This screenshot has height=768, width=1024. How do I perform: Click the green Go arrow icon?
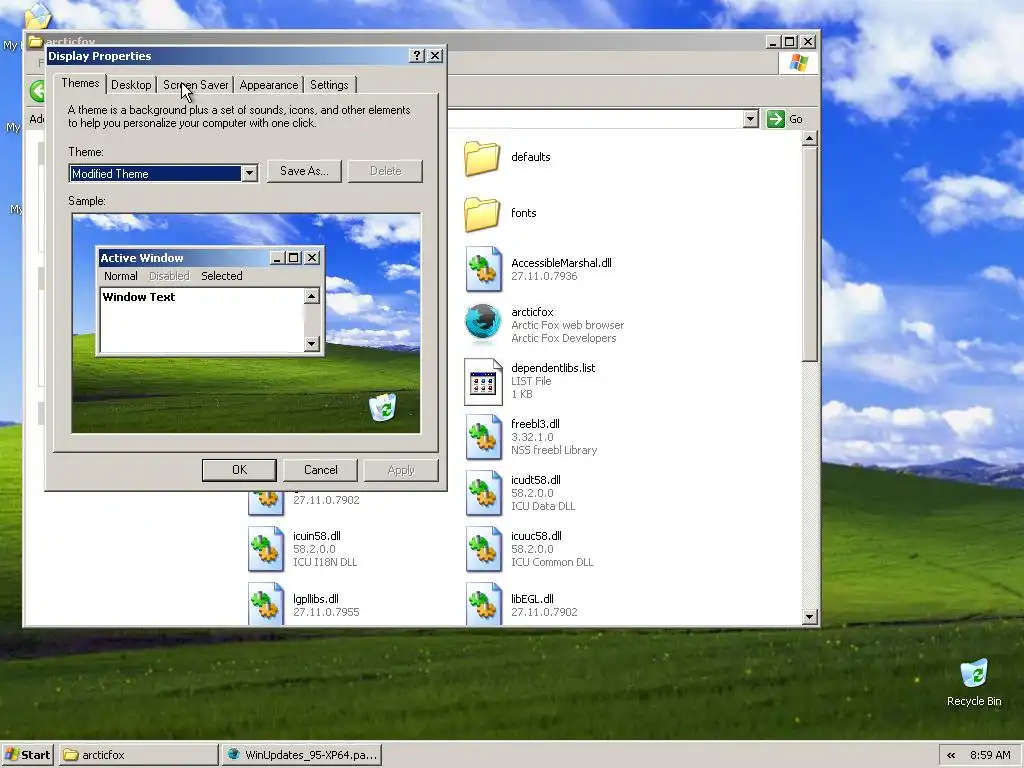pyautogui.click(x=775, y=119)
